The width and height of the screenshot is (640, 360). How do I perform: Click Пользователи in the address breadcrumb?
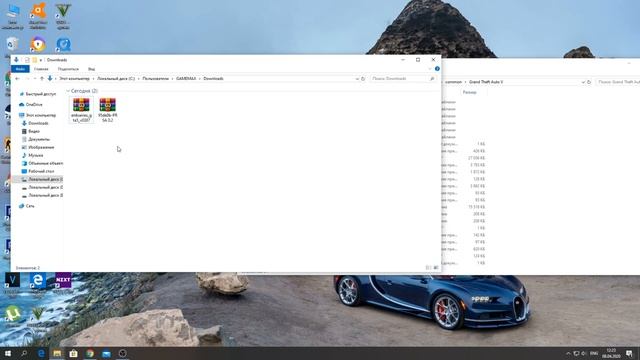[156, 78]
